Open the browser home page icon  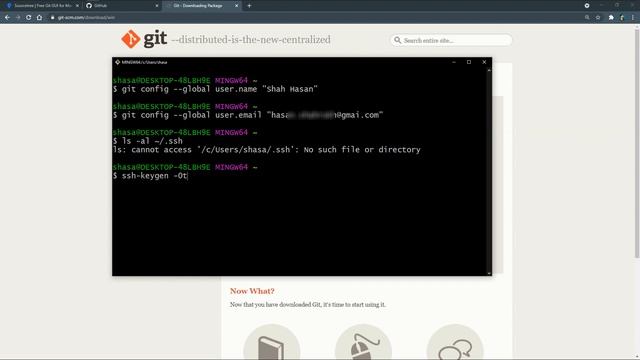coord(39,18)
